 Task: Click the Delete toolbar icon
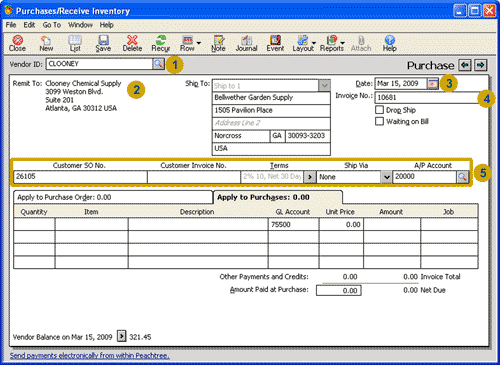pyautogui.click(x=132, y=44)
